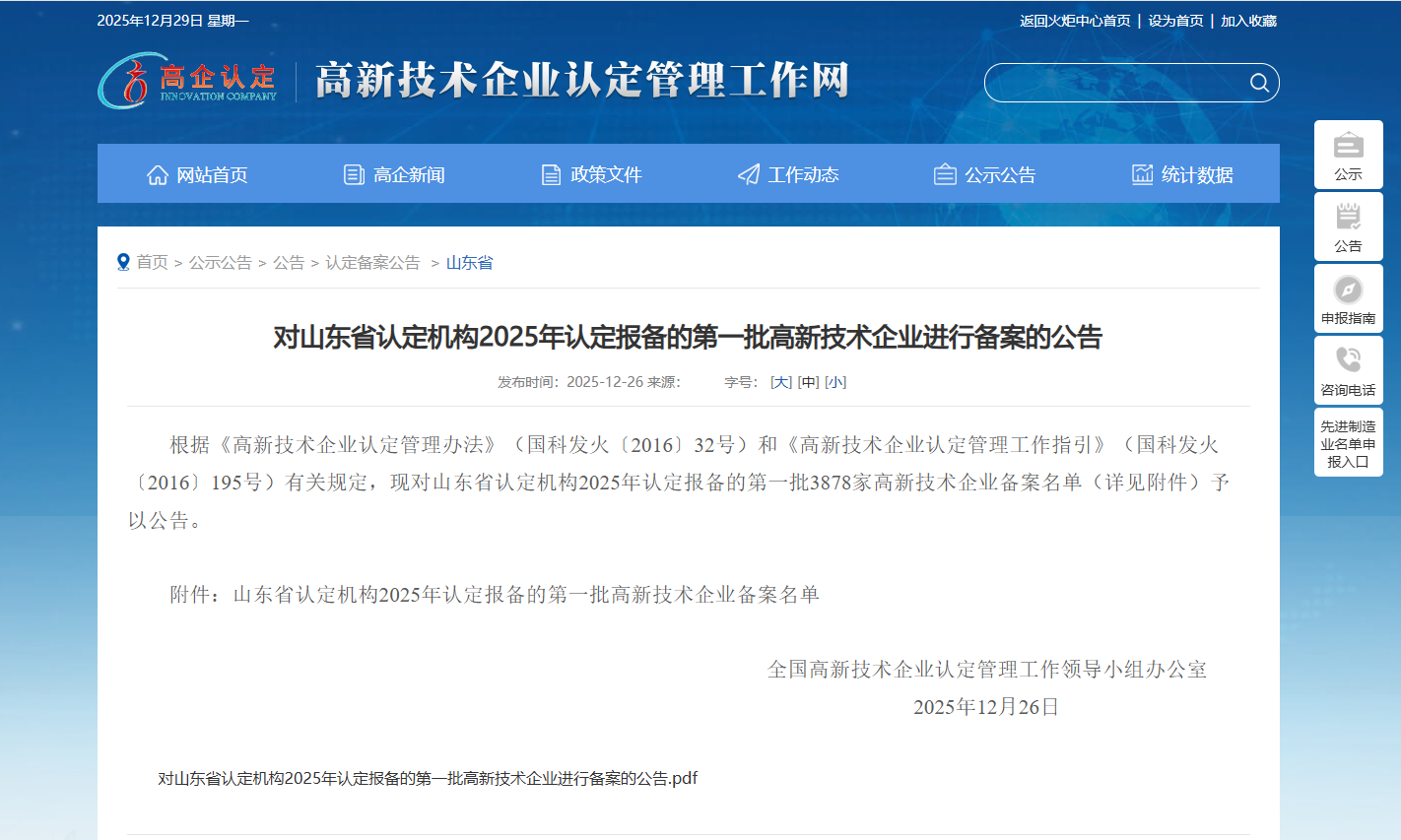Open 返回火炬中心首页 link

coord(1075,20)
